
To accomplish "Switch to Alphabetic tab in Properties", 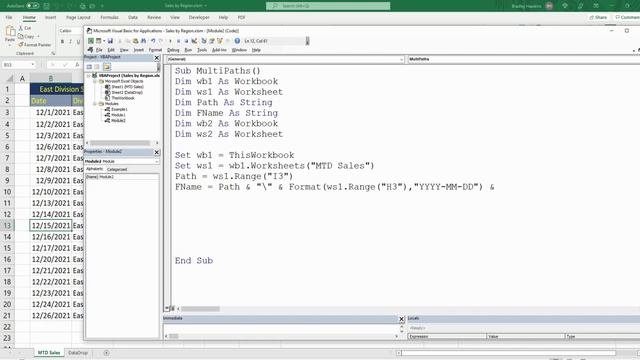I will click(95, 169).
